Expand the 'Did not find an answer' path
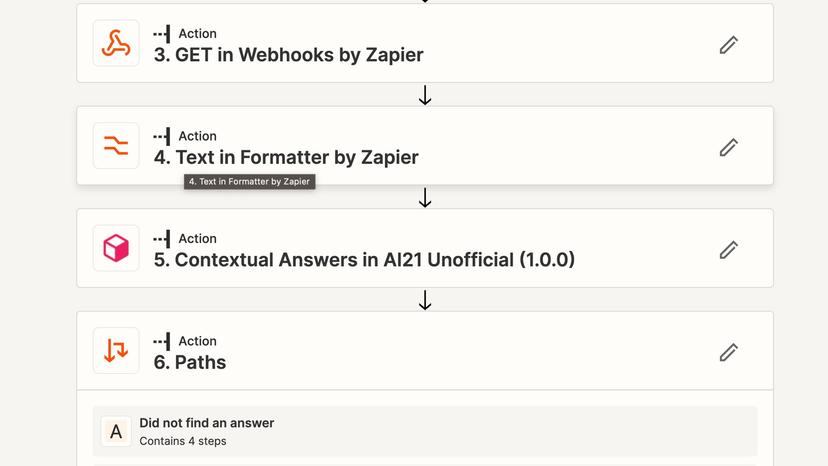Screen dimensions: 828x466 207,423
